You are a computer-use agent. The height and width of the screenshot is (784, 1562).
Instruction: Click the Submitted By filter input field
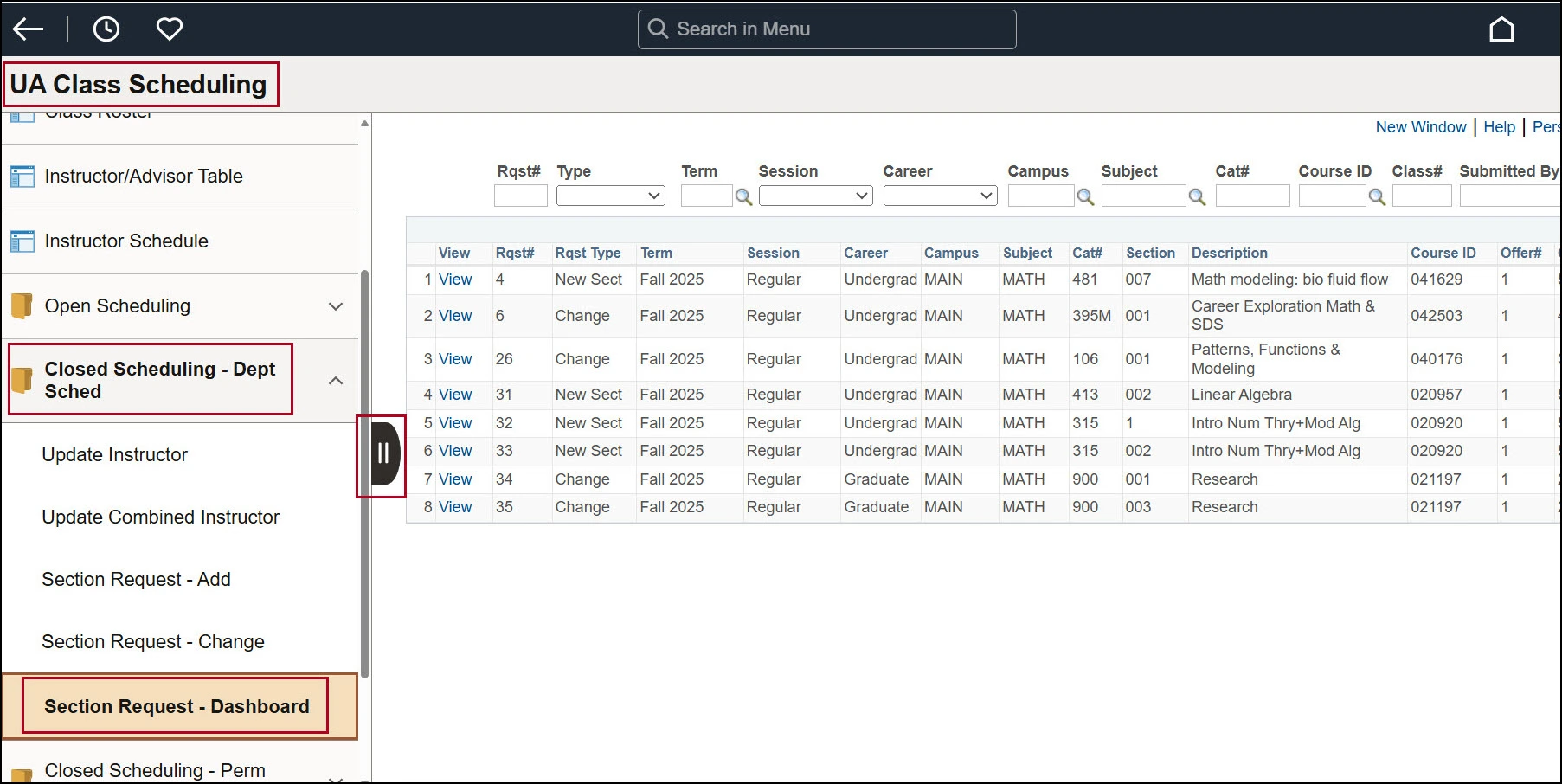tap(1510, 196)
